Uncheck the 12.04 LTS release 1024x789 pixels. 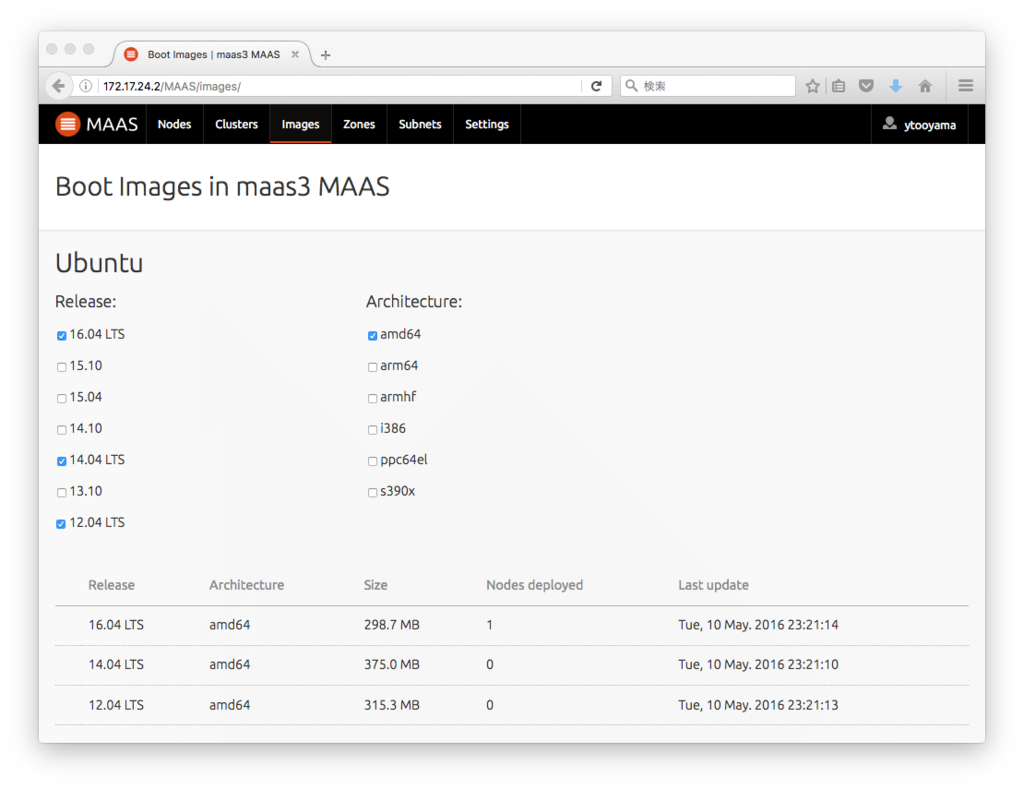(61, 524)
